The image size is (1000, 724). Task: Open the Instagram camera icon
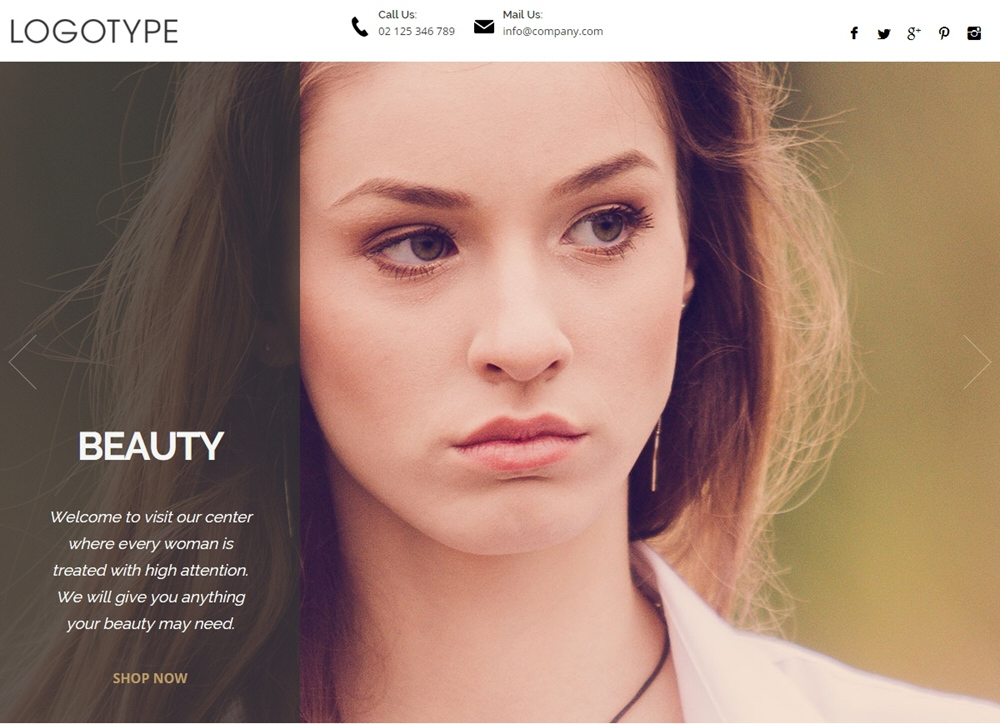coord(974,33)
